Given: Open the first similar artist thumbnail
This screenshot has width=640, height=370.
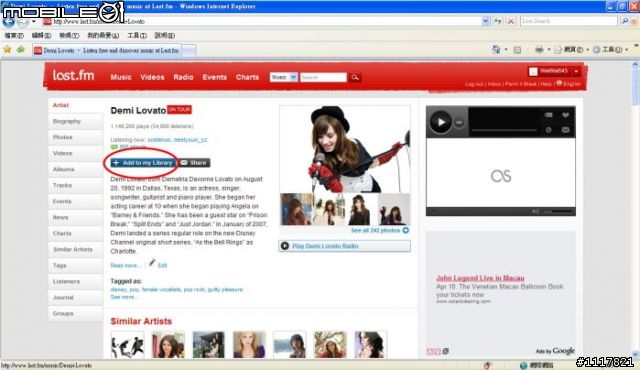Looking at the screenshot, I should point(128,345).
